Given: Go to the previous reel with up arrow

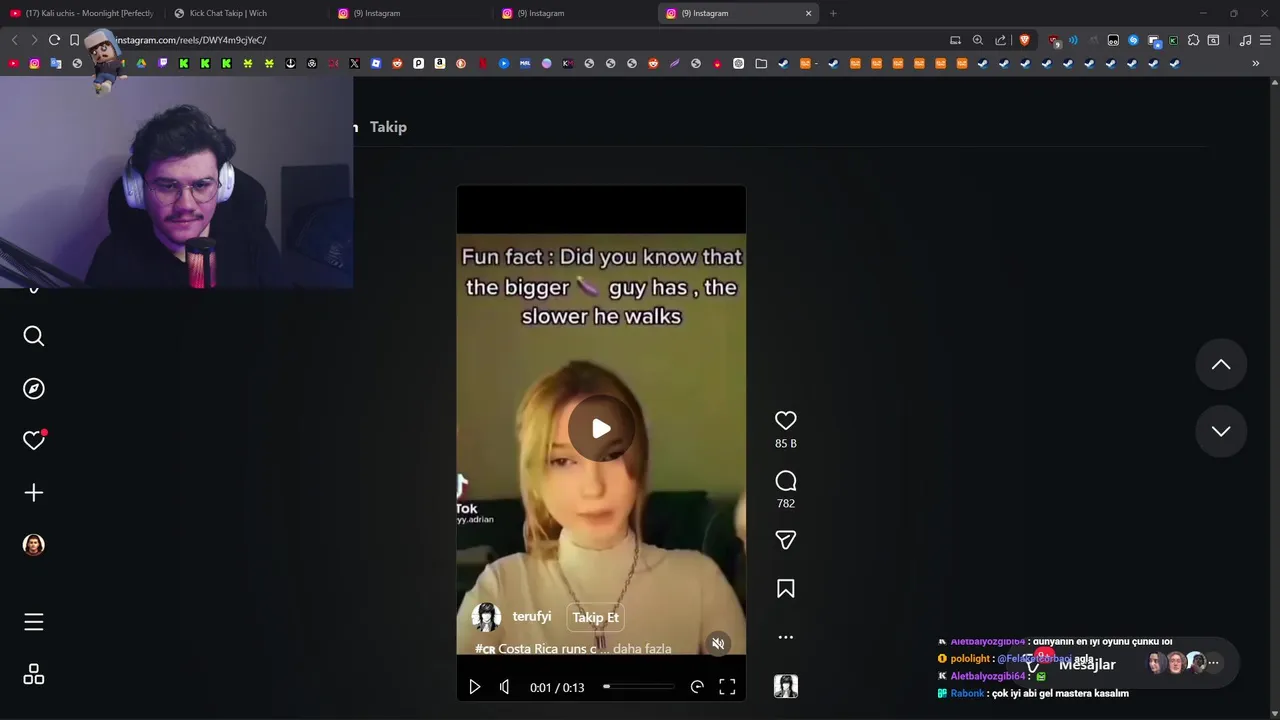Looking at the screenshot, I should tap(1221, 365).
